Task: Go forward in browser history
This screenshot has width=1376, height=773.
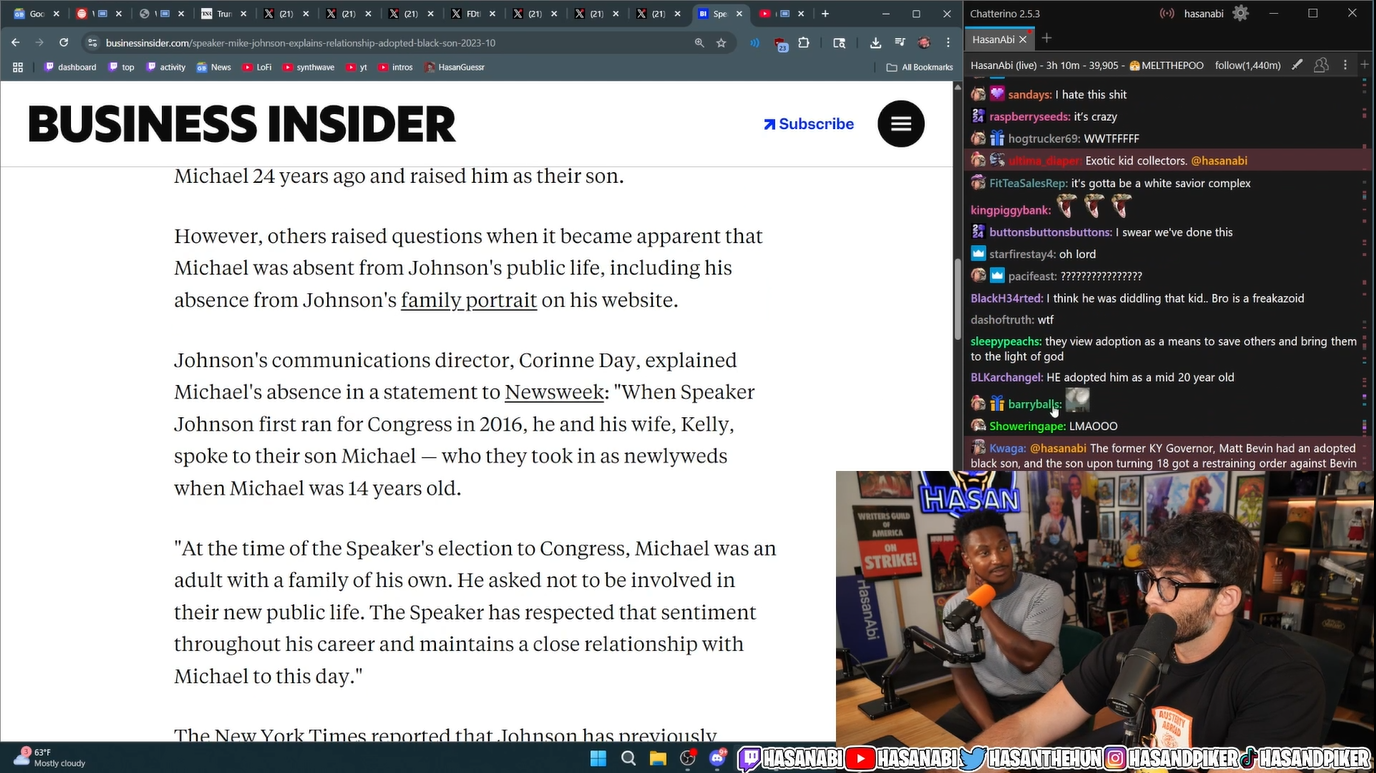Action: (x=39, y=43)
